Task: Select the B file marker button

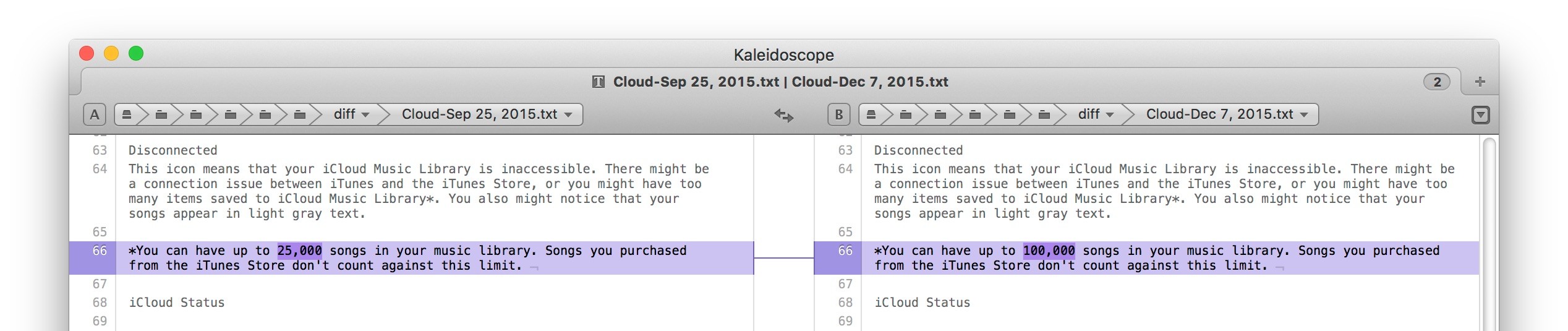Action: (x=839, y=114)
